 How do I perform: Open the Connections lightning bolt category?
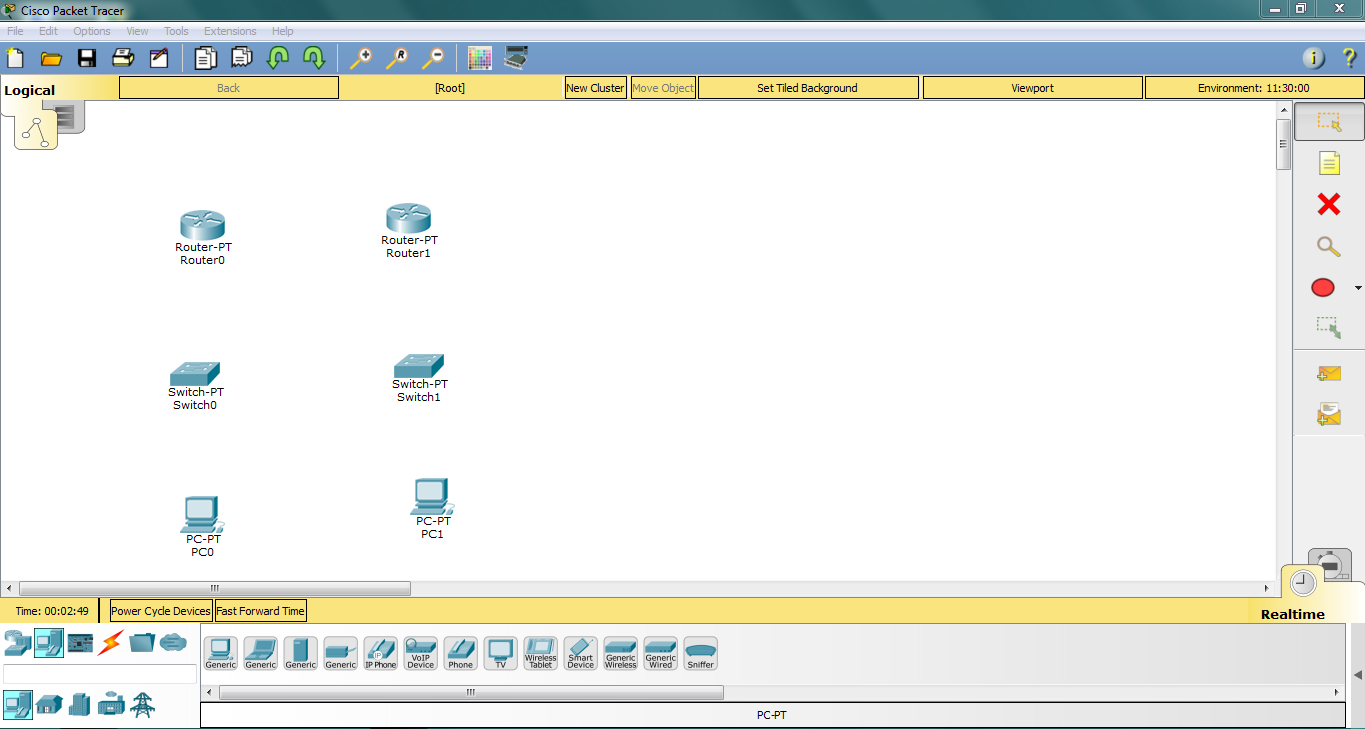point(110,643)
